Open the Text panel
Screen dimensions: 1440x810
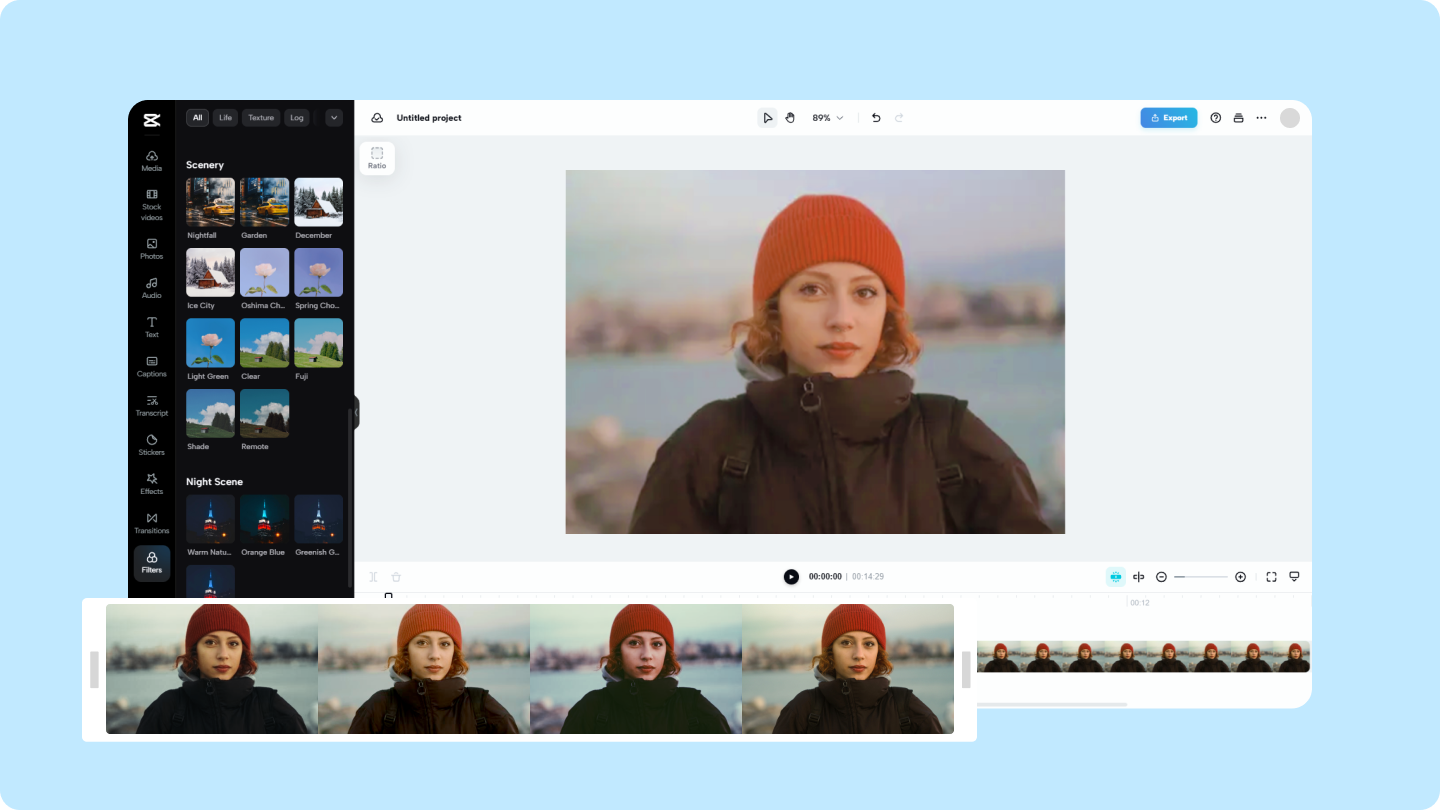click(152, 327)
